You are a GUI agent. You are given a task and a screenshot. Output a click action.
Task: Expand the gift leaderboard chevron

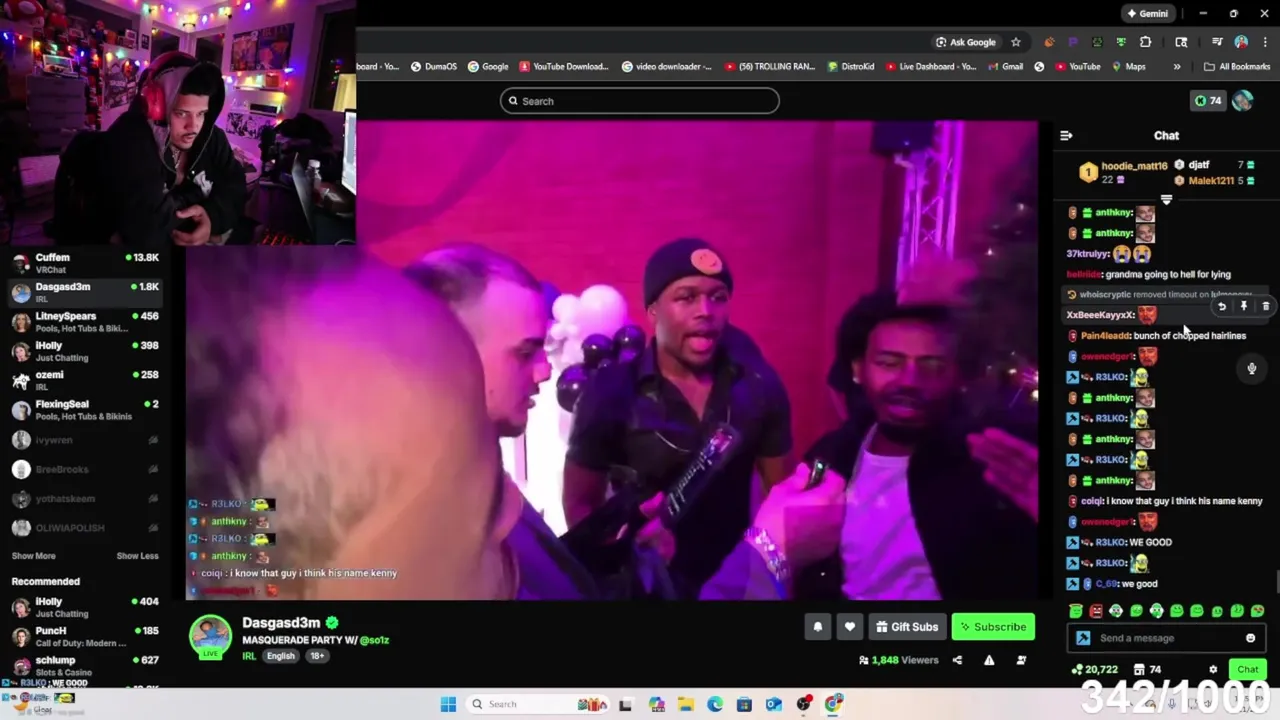coord(1166,200)
